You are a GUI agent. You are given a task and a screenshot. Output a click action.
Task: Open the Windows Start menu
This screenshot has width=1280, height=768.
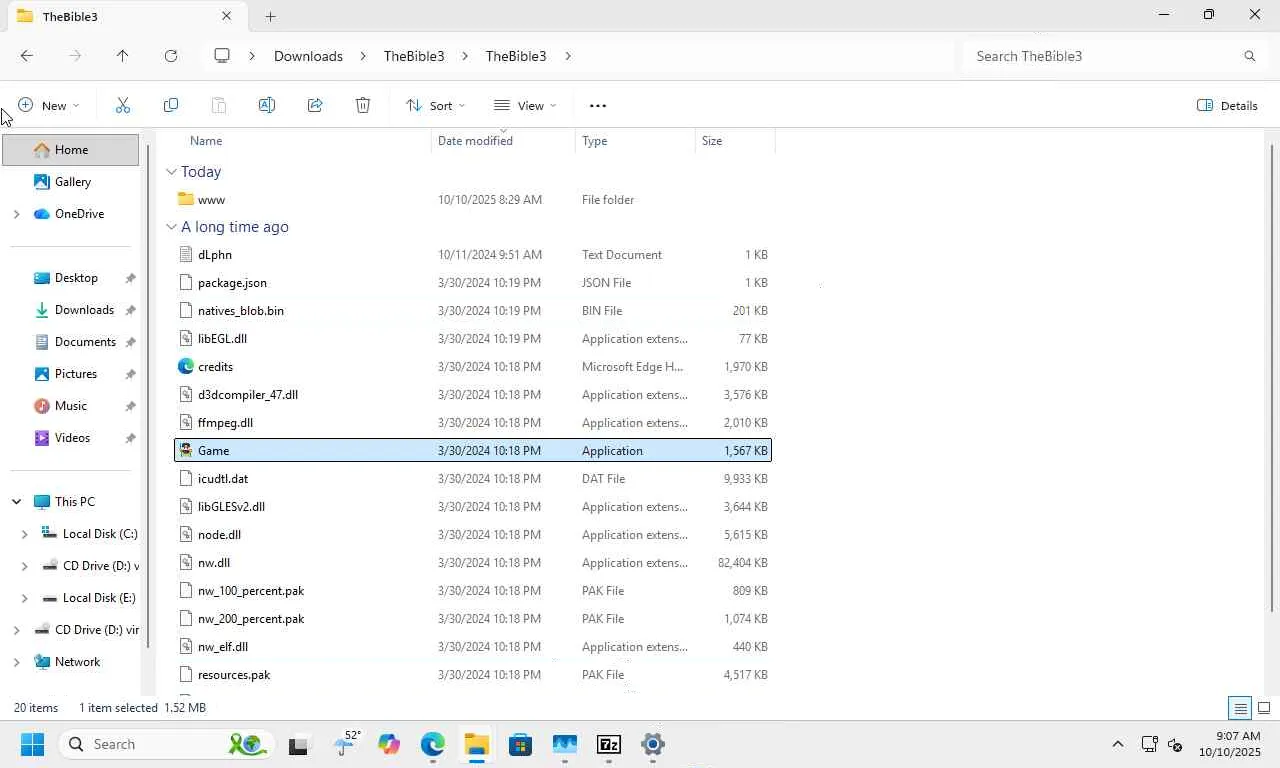point(32,744)
